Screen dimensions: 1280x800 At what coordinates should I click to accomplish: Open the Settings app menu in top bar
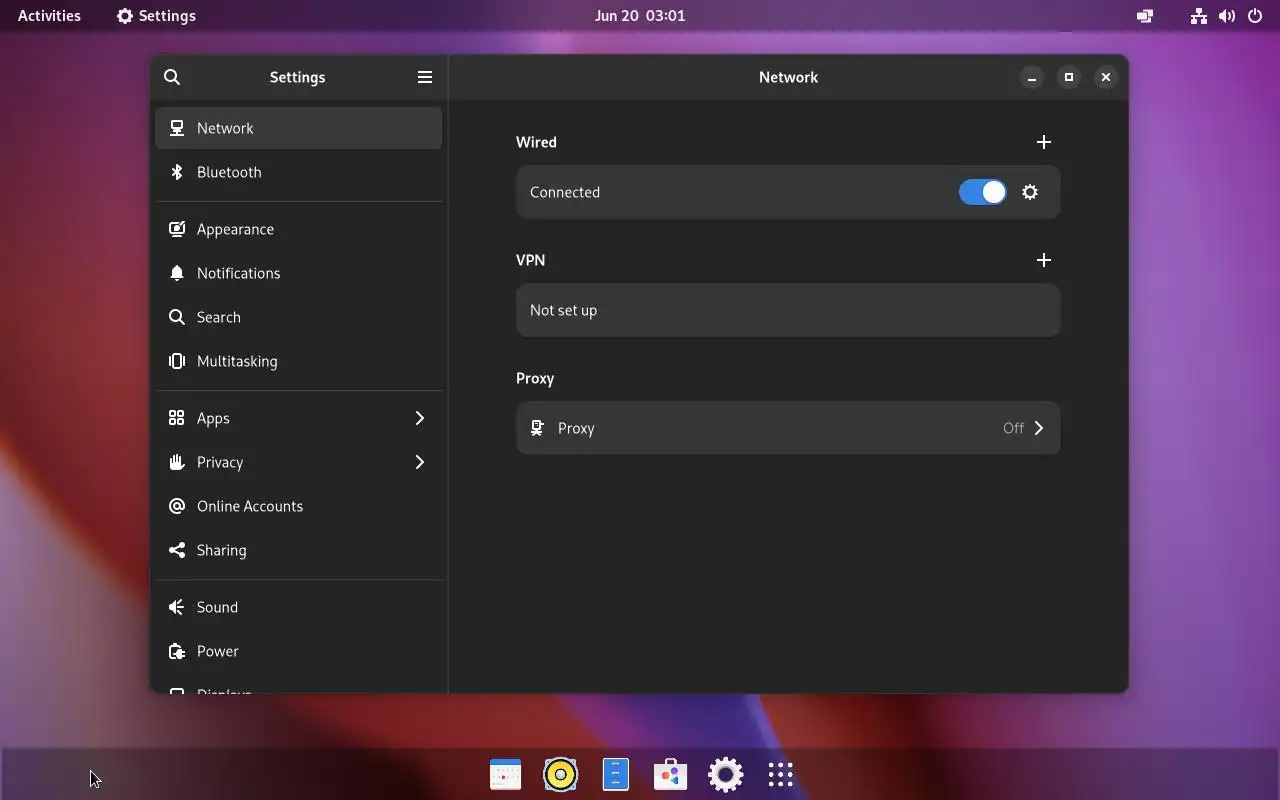[156, 16]
